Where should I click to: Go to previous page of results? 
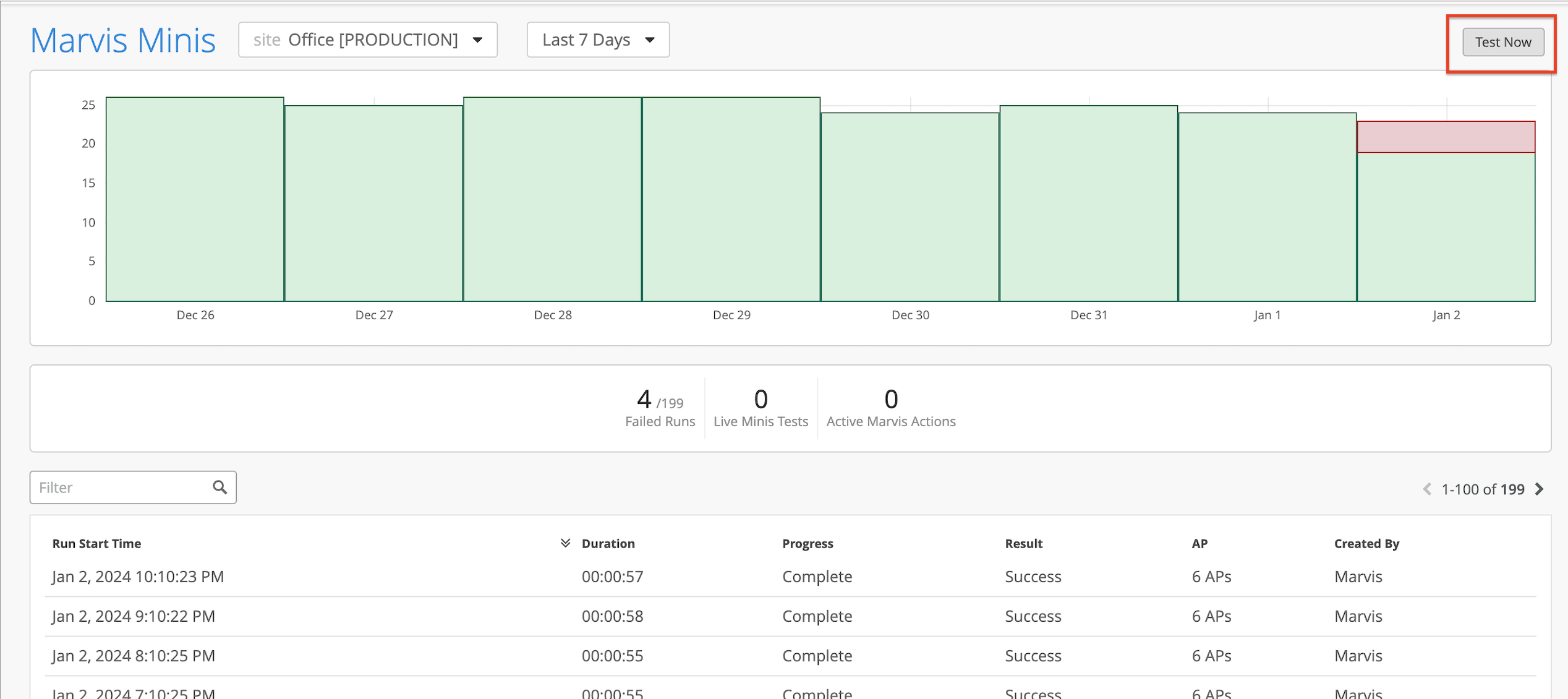pyautogui.click(x=1427, y=489)
